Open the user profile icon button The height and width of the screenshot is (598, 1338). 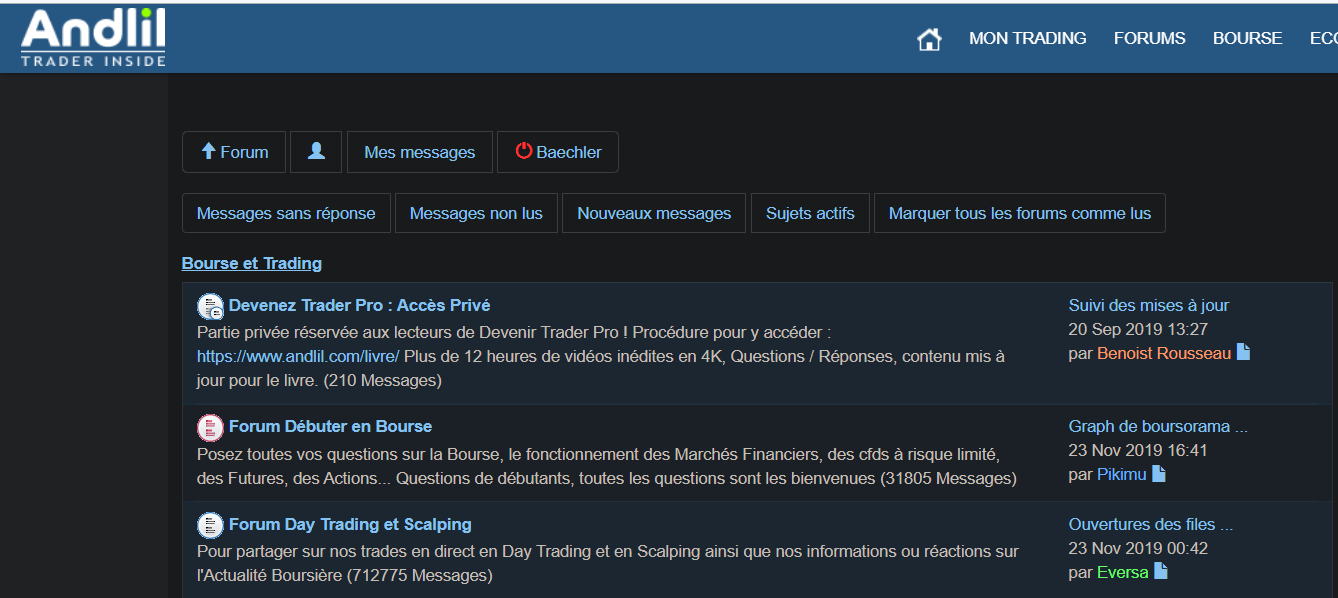(x=316, y=152)
